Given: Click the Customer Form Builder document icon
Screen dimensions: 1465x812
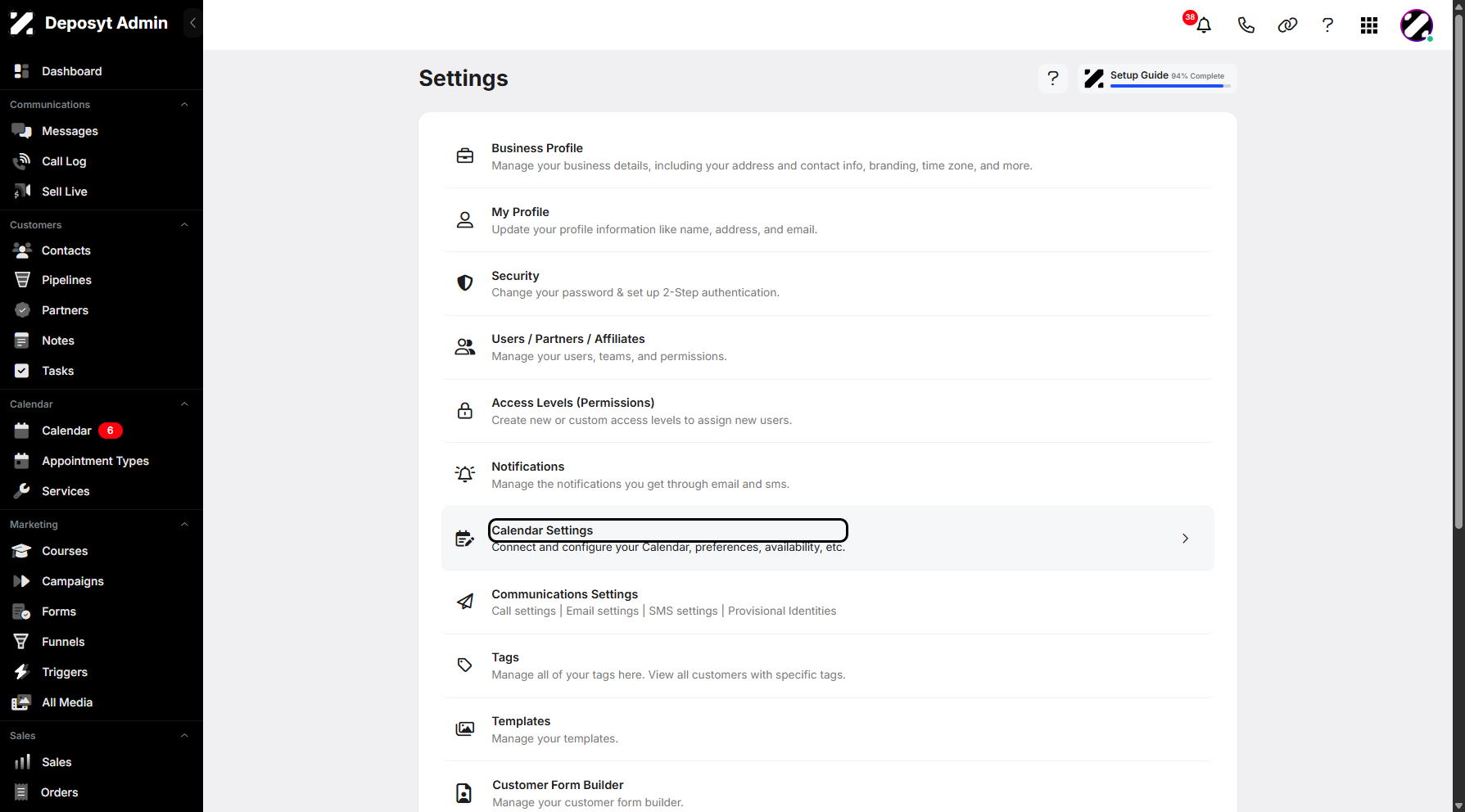Looking at the screenshot, I should click(464, 792).
